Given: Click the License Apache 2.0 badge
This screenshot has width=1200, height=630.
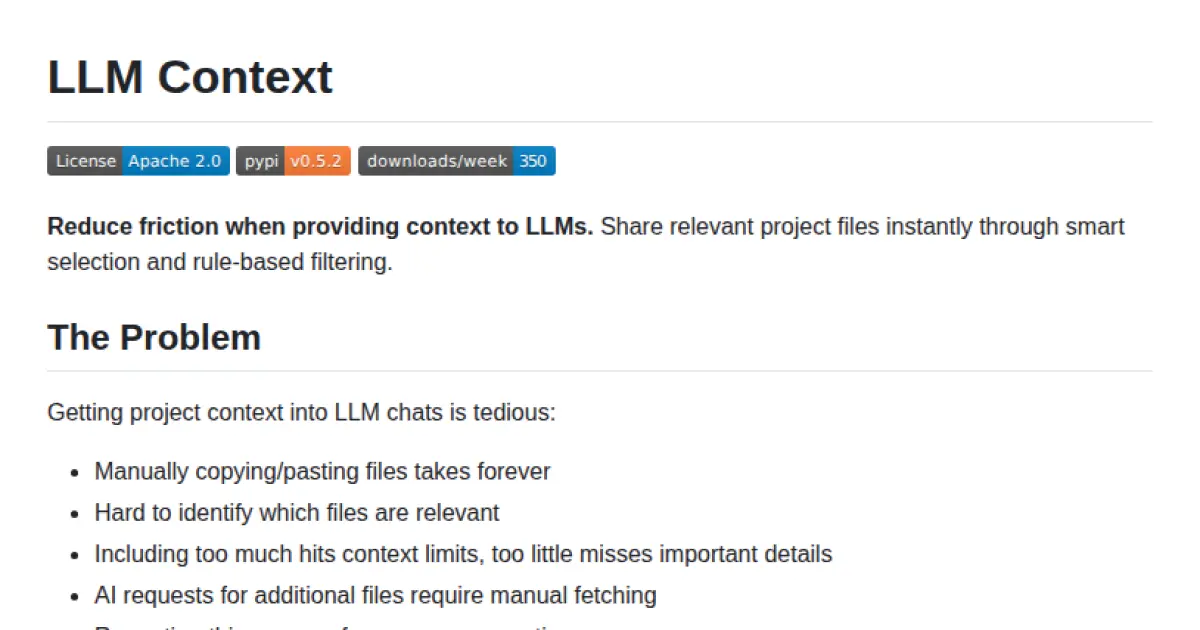Looking at the screenshot, I should tap(138, 161).
